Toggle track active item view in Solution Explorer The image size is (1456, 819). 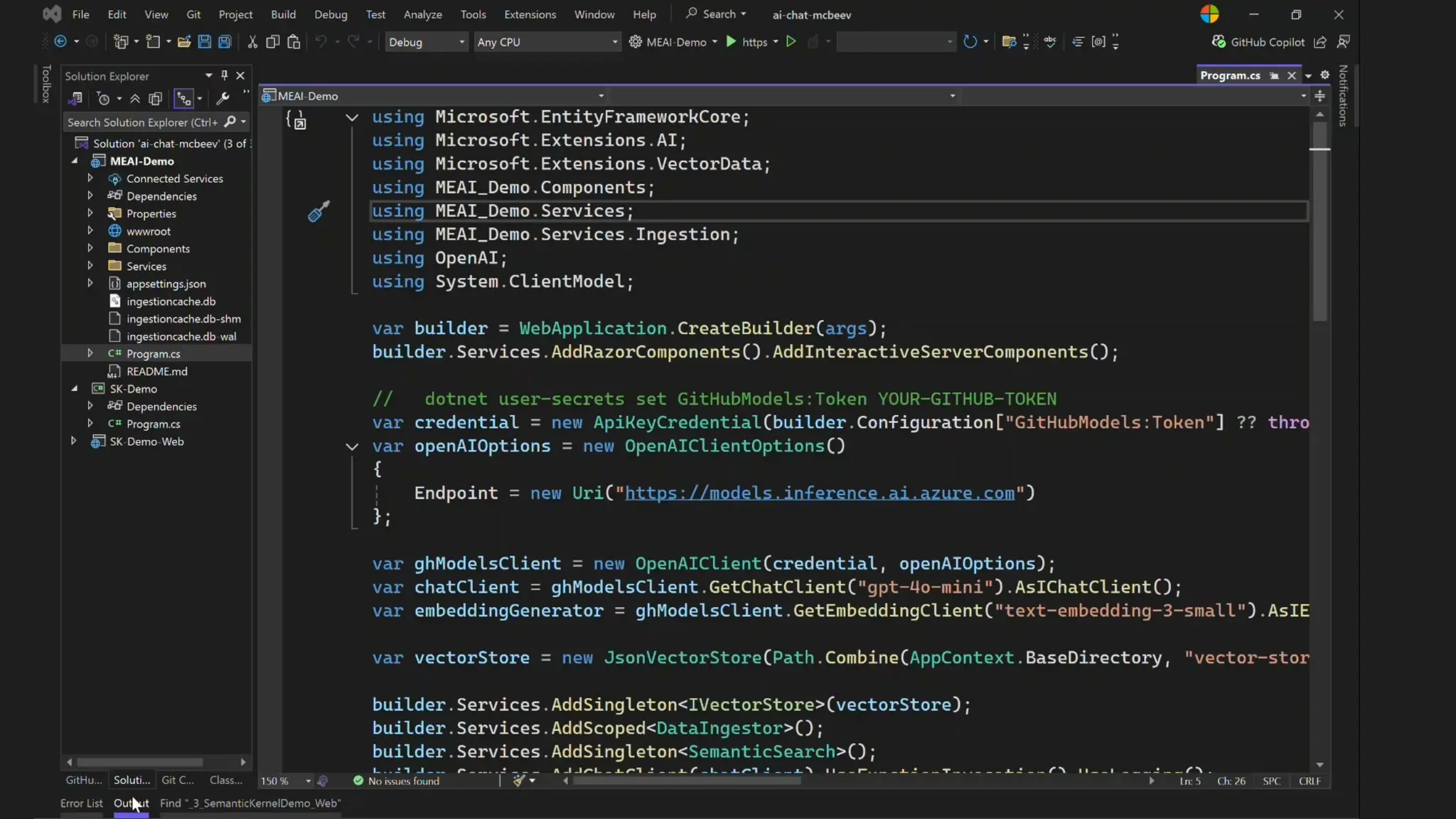[x=184, y=99]
